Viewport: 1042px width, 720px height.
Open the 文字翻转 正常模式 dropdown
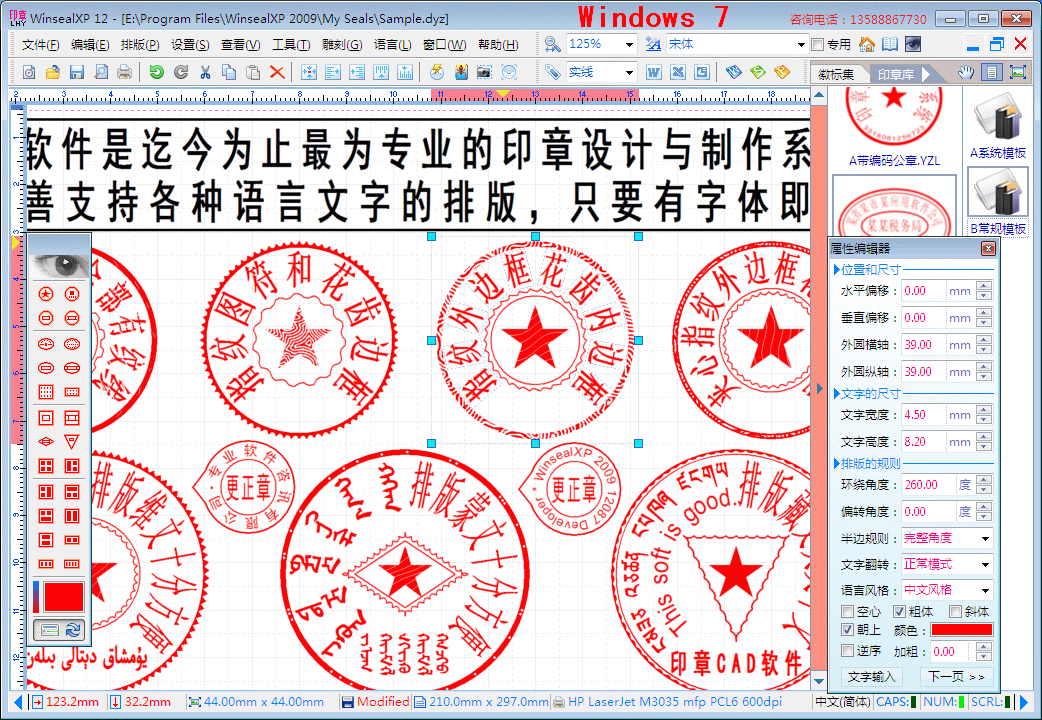click(x=985, y=564)
